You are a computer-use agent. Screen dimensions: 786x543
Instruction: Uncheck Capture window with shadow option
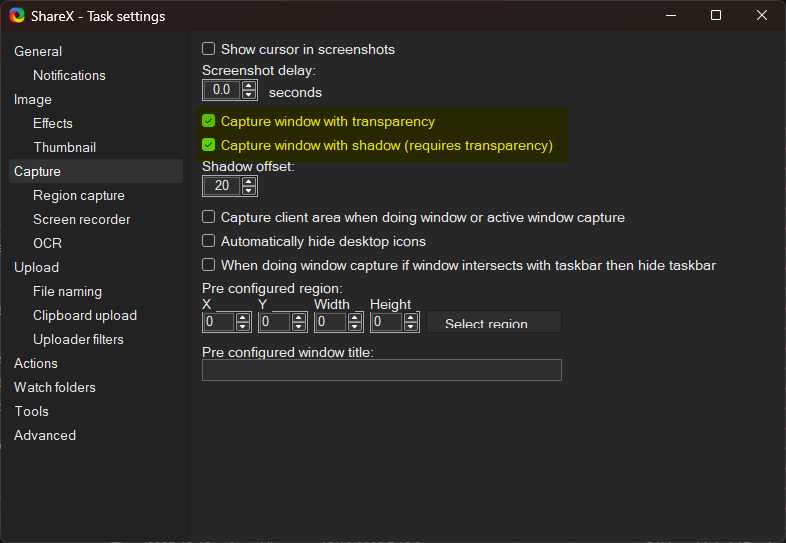209,145
